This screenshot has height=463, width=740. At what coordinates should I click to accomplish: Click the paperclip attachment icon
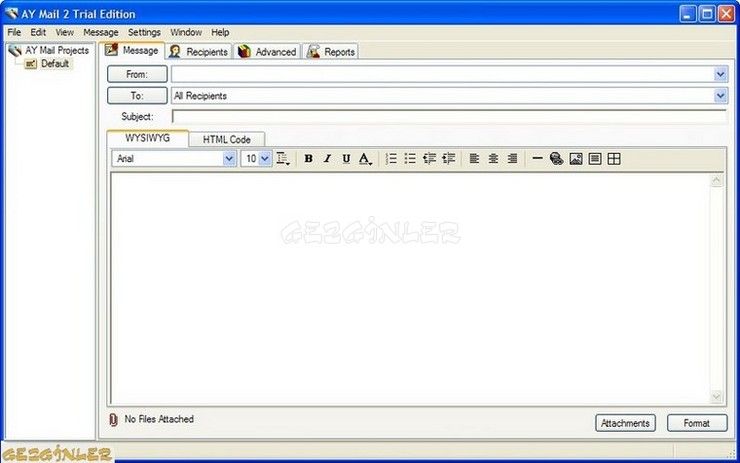click(113, 420)
